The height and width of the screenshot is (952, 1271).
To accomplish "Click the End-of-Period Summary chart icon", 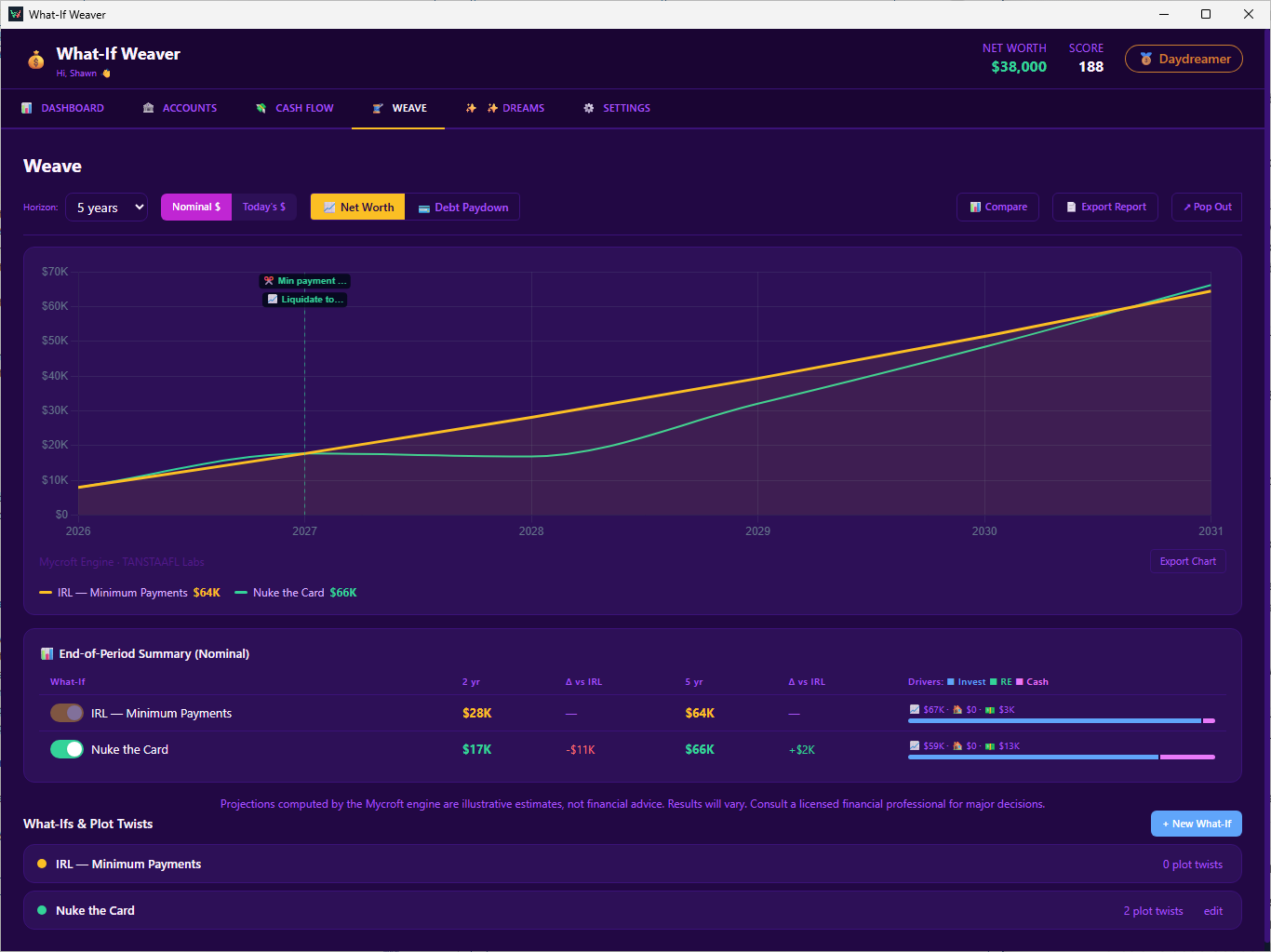I will [47, 653].
